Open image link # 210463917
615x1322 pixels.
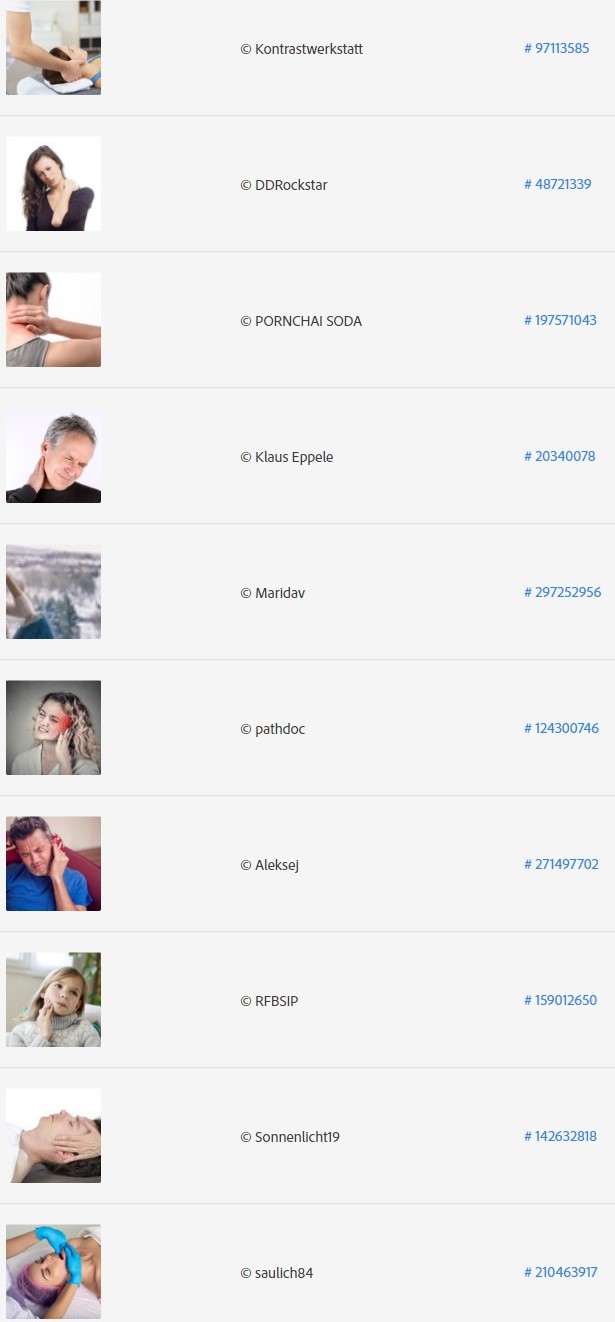[x=561, y=1272]
